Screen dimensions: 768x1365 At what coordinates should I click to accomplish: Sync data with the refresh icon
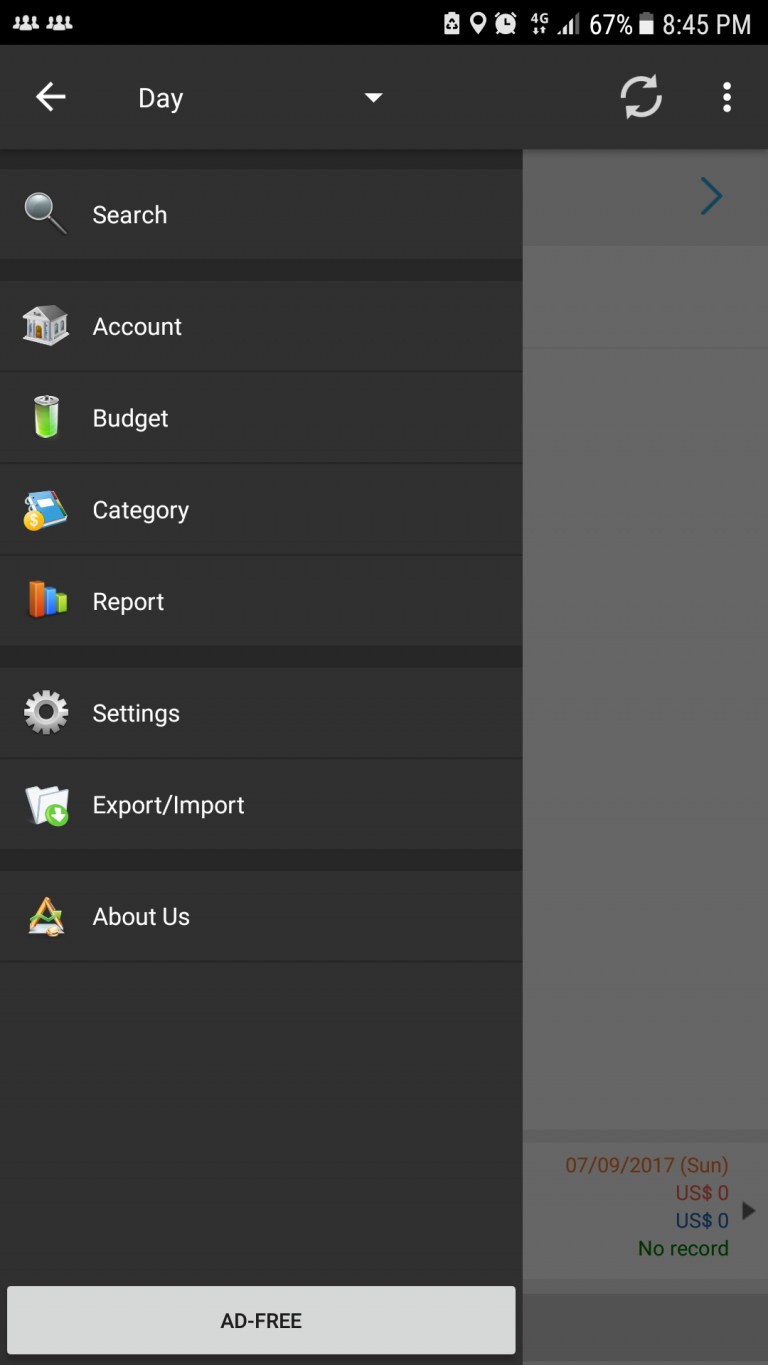(x=641, y=97)
